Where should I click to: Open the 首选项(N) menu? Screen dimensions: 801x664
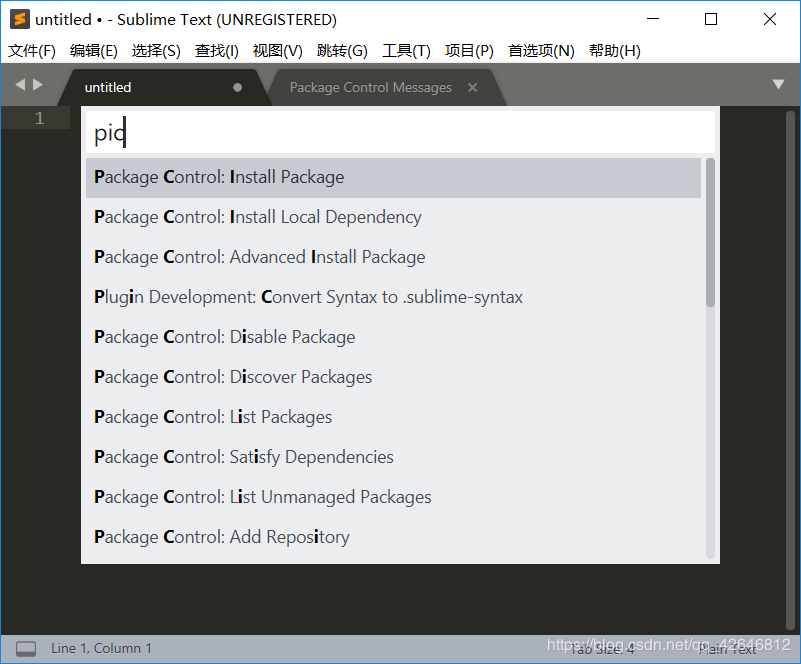[x=541, y=51]
